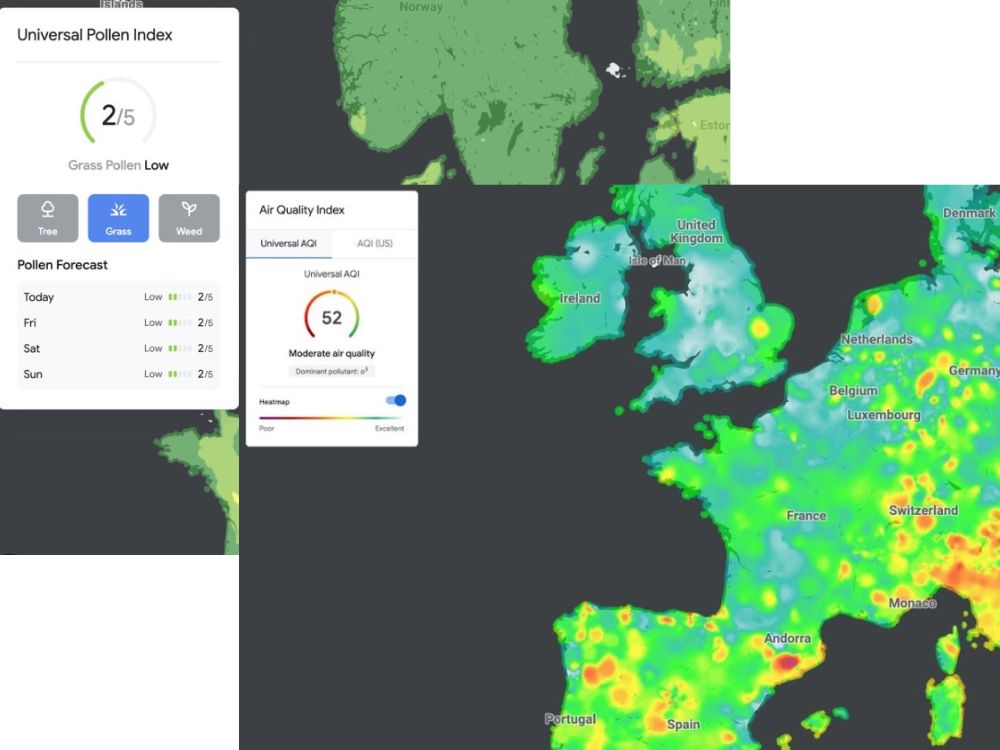Image resolution: width=1000 pixels, height=750 pixels.
Task: Select the Grass pollen button
Action: click(119, 218)
